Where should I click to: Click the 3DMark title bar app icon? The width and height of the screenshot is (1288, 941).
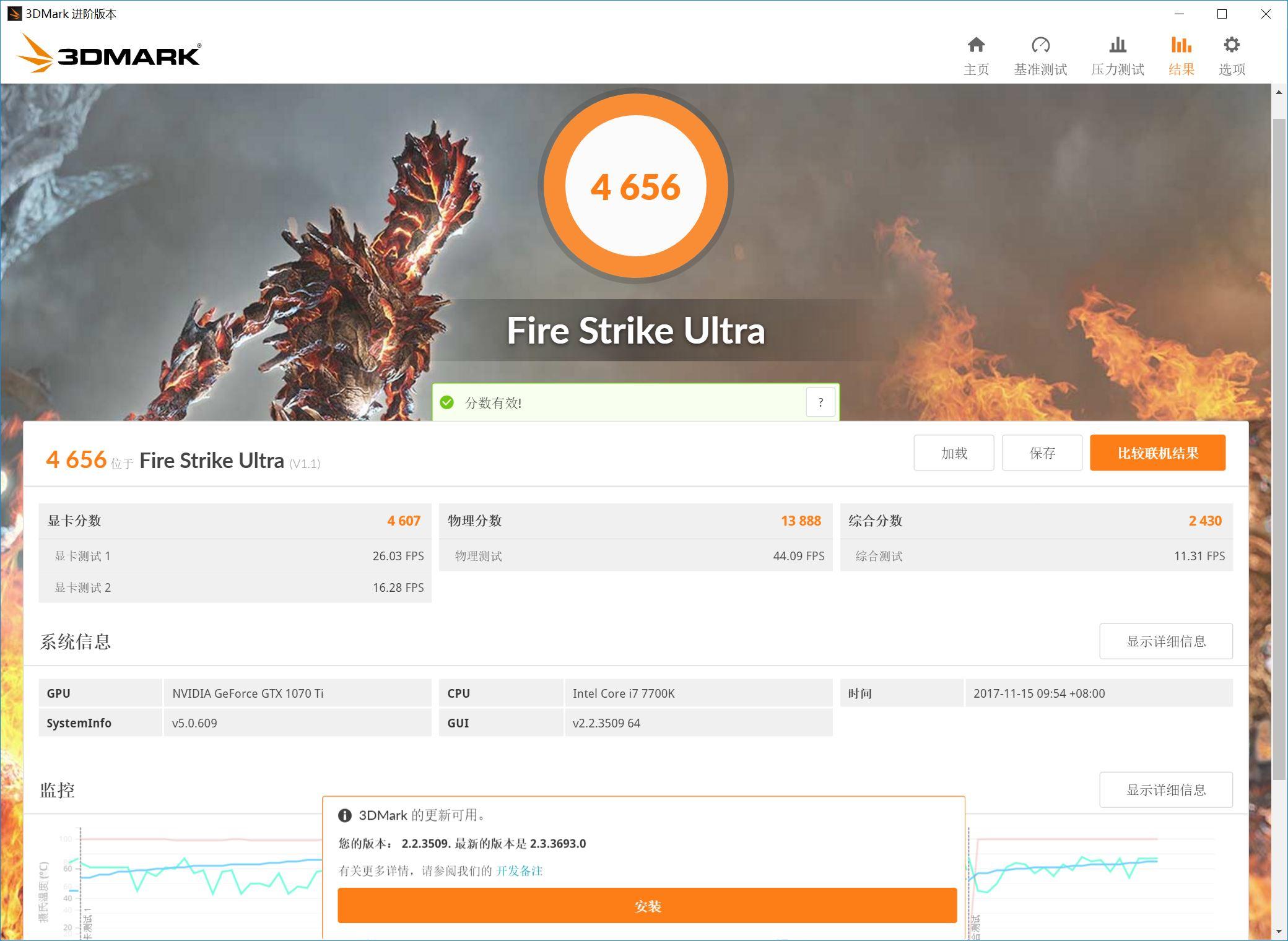click(14, 14)
